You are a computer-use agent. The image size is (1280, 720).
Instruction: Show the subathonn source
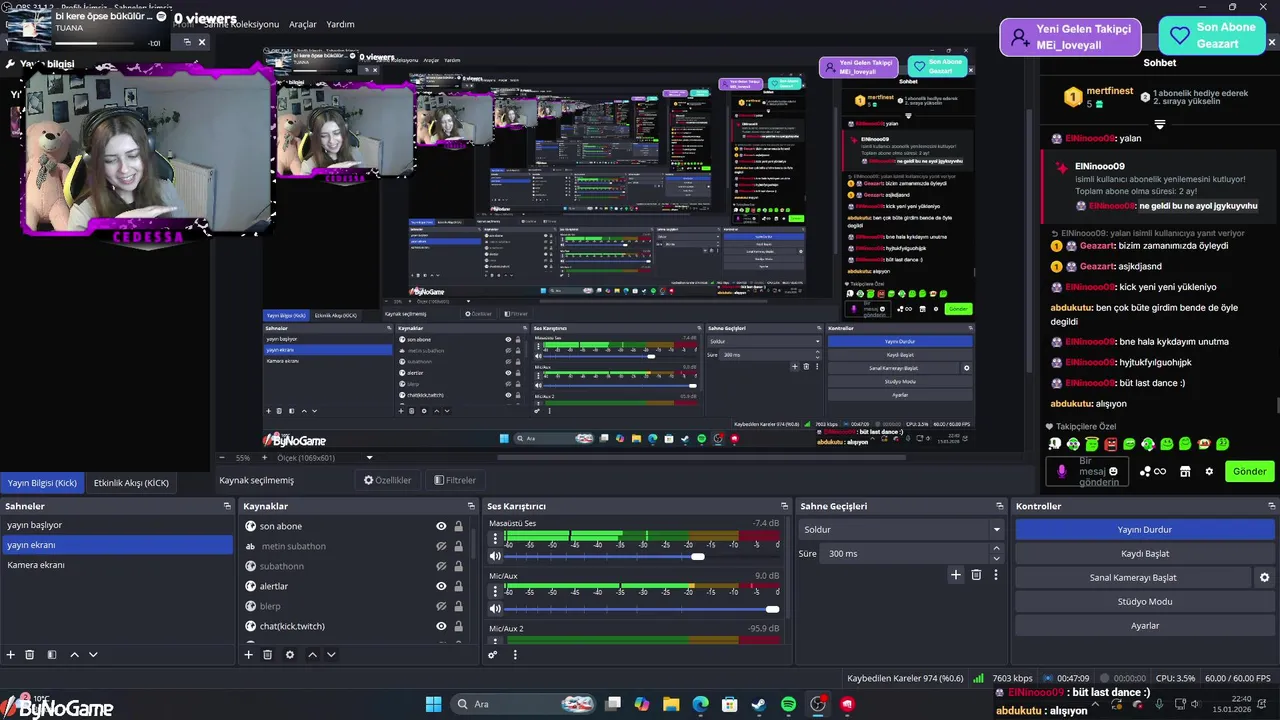click(x=441, y=566)
